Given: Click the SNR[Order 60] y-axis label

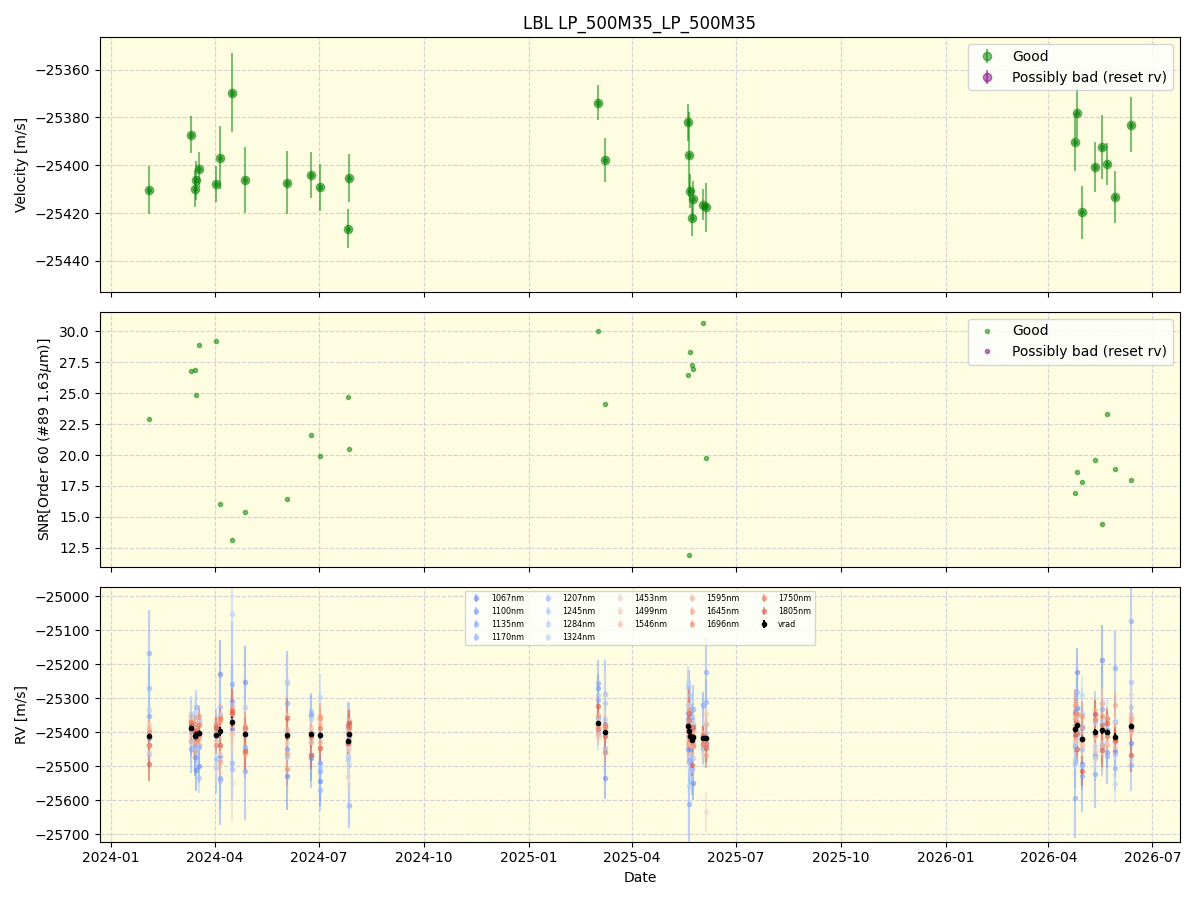Looking at the screenshot, I should 44,440.
